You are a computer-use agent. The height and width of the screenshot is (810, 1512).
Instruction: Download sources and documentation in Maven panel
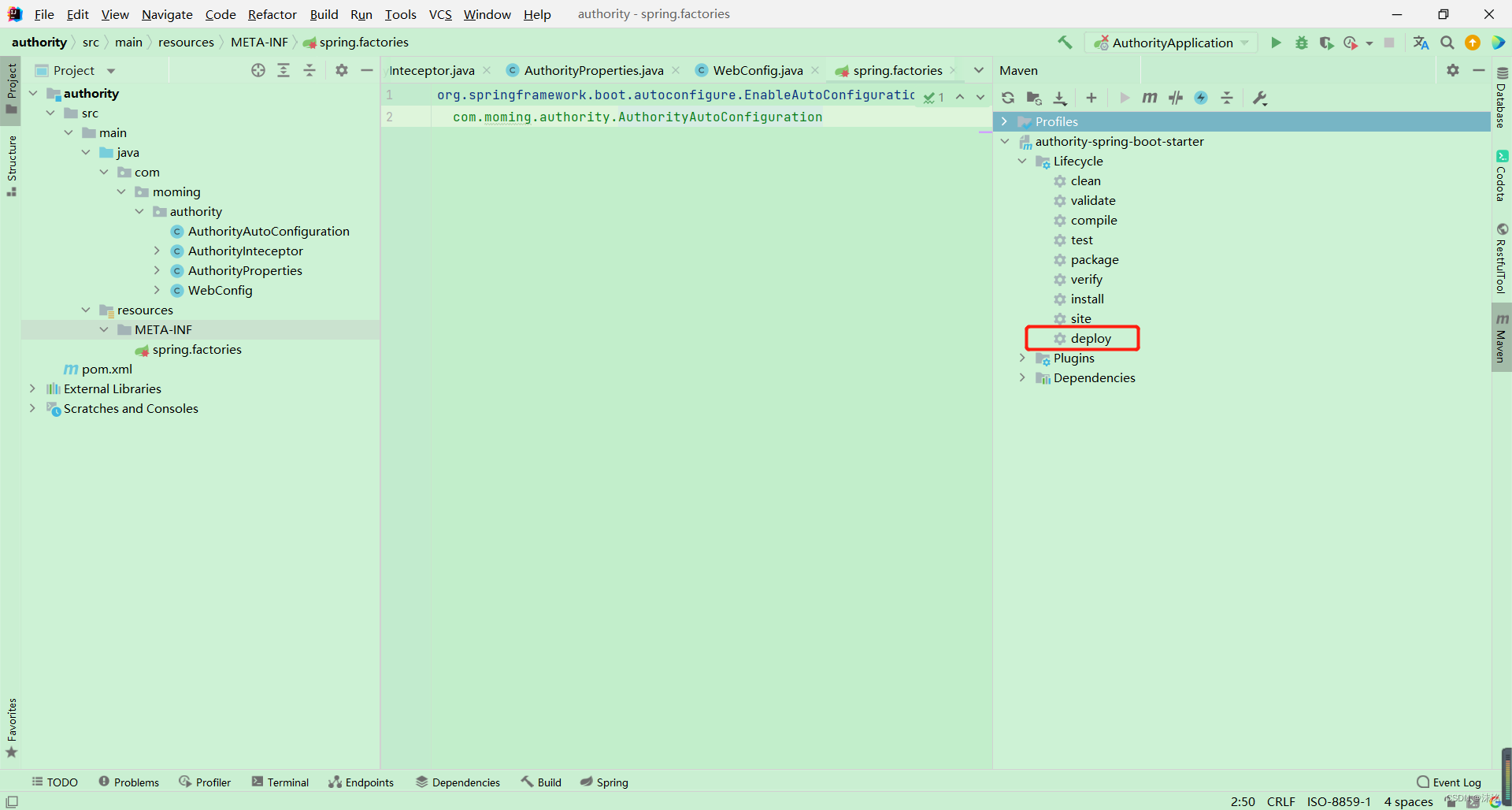click(x=1061, y=98)
